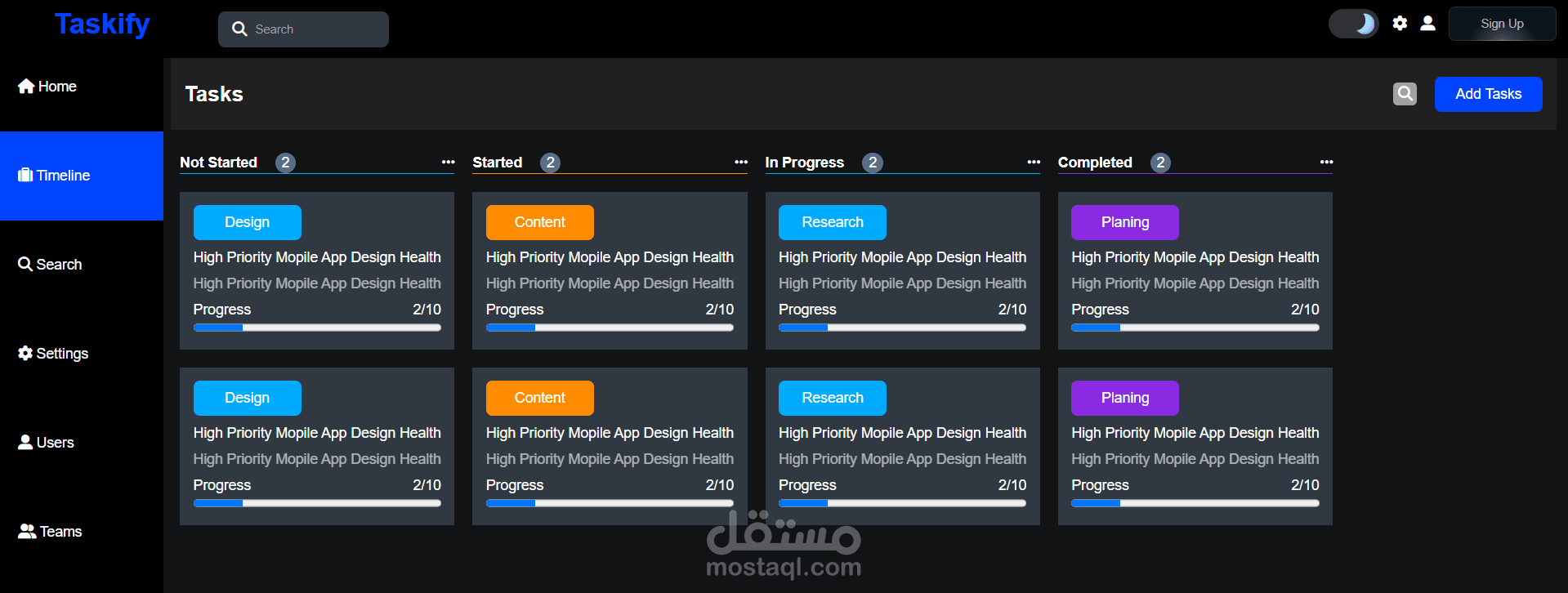1568x593 pixels.
Task: Click the user profile icon in header
Action: tap(1427, 23)
